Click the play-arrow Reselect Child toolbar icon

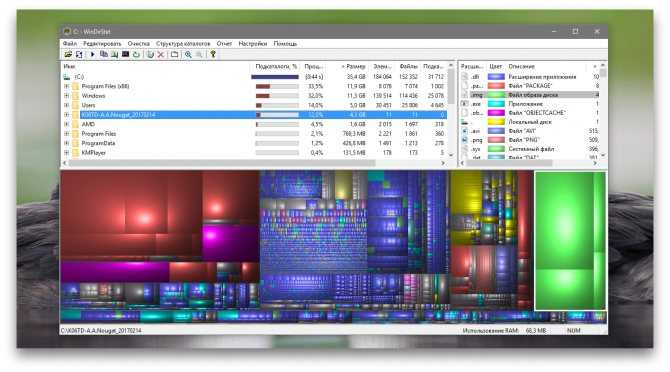click(92, 54)
